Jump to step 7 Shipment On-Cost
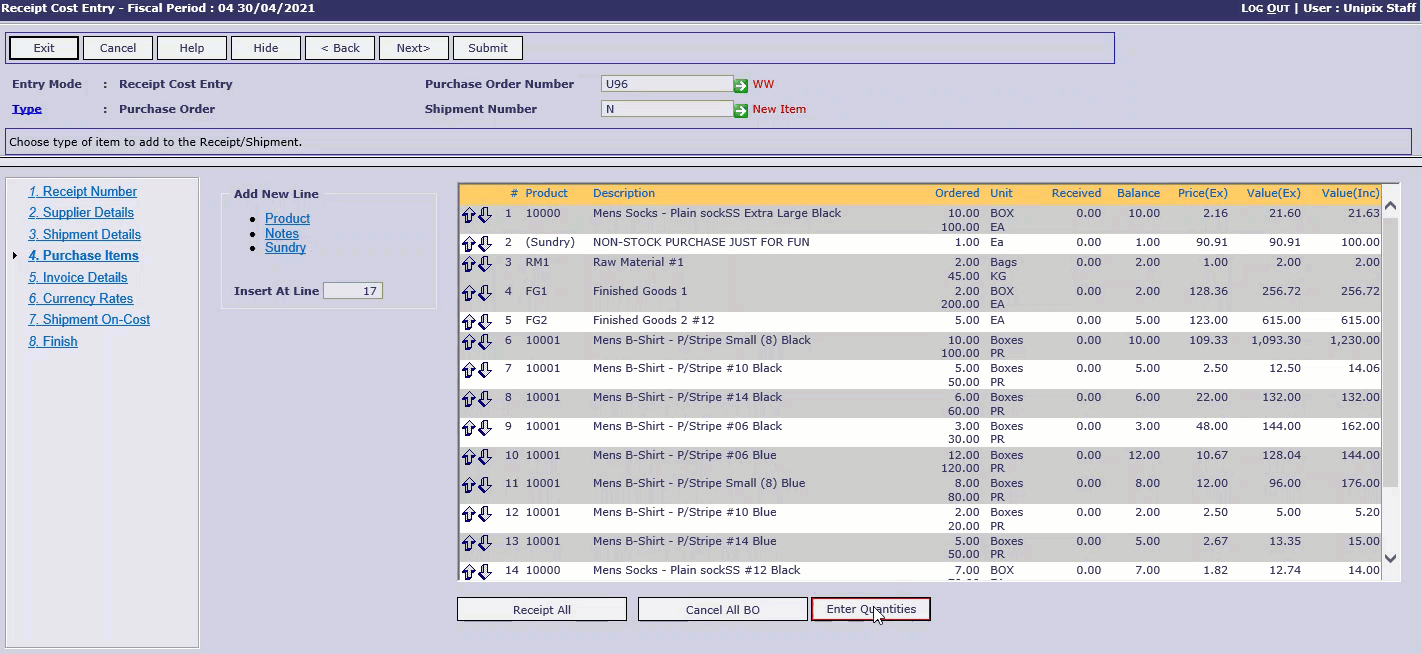Image resolution: width=1422 pixels, height=654 pixels. (89, 320)
